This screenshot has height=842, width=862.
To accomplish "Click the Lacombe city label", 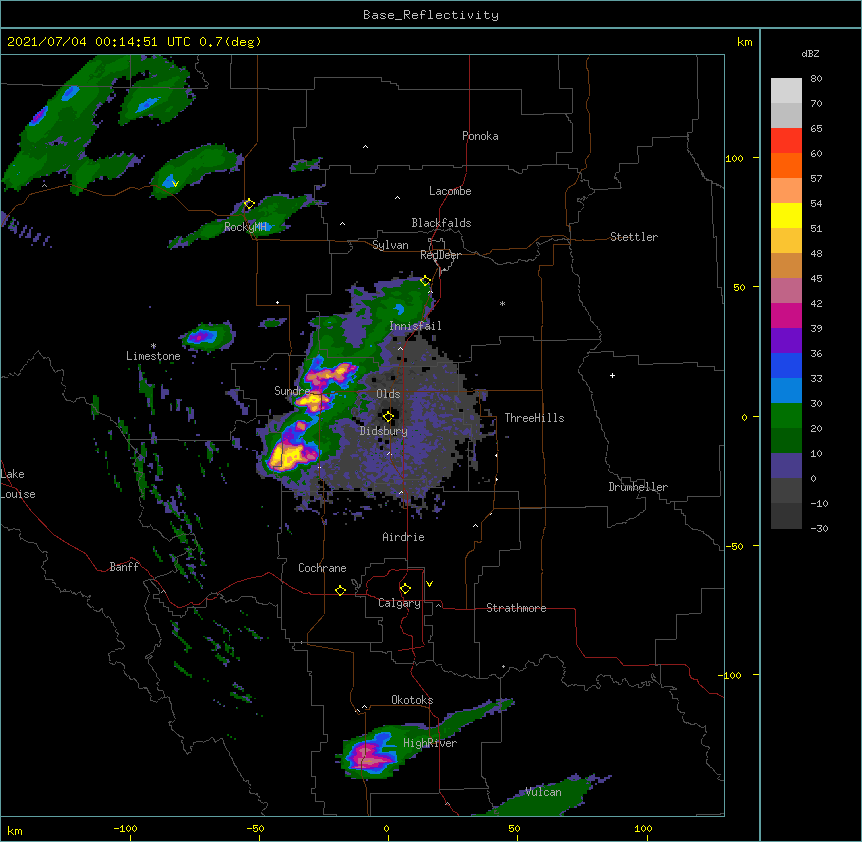I will (x=450, y=191).
